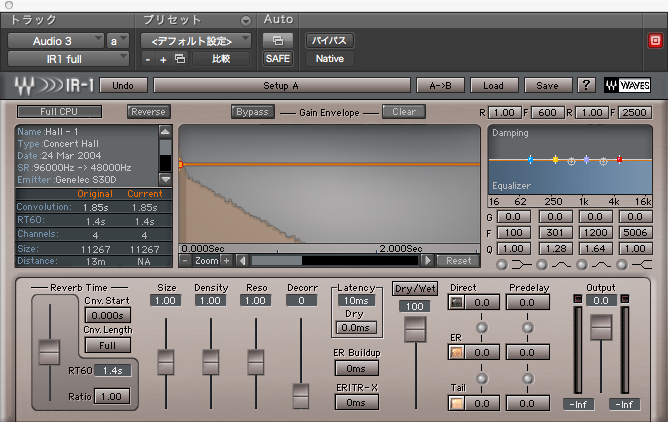Click the Undo button
Screen dimensions: 668x422
click(x=124, y=85)
